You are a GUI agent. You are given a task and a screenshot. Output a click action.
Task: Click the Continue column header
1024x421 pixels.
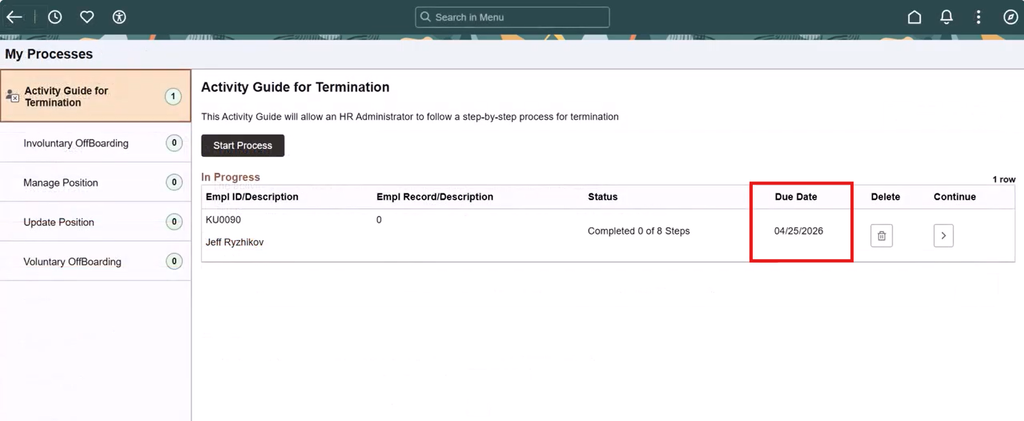point(954,196)
